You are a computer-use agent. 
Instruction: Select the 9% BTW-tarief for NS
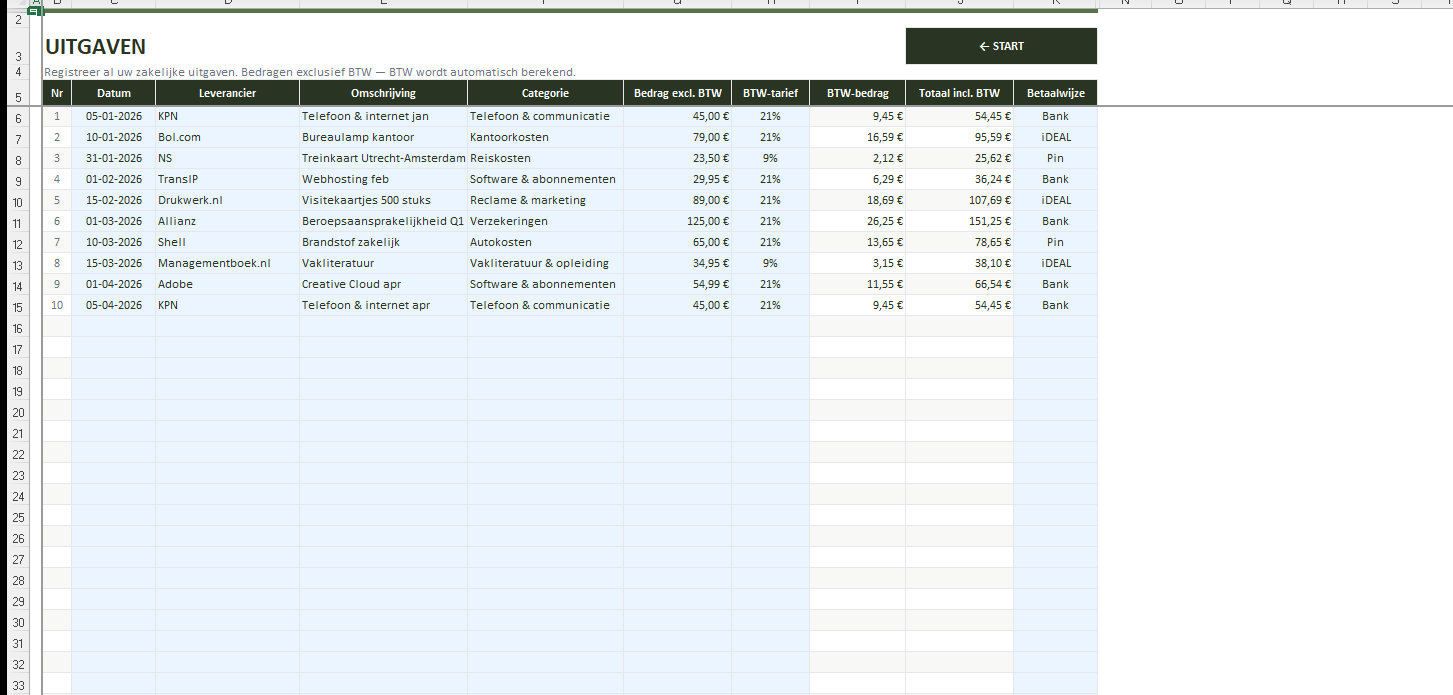pyautogui.click(x=770, y=158)
